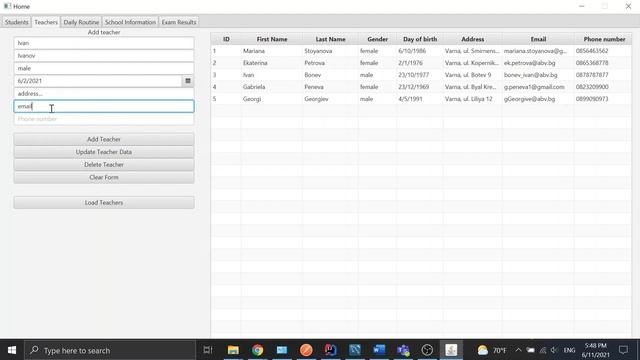Switch to the Students tab
Screen dimensions: 640x360
tap(16, 22)
